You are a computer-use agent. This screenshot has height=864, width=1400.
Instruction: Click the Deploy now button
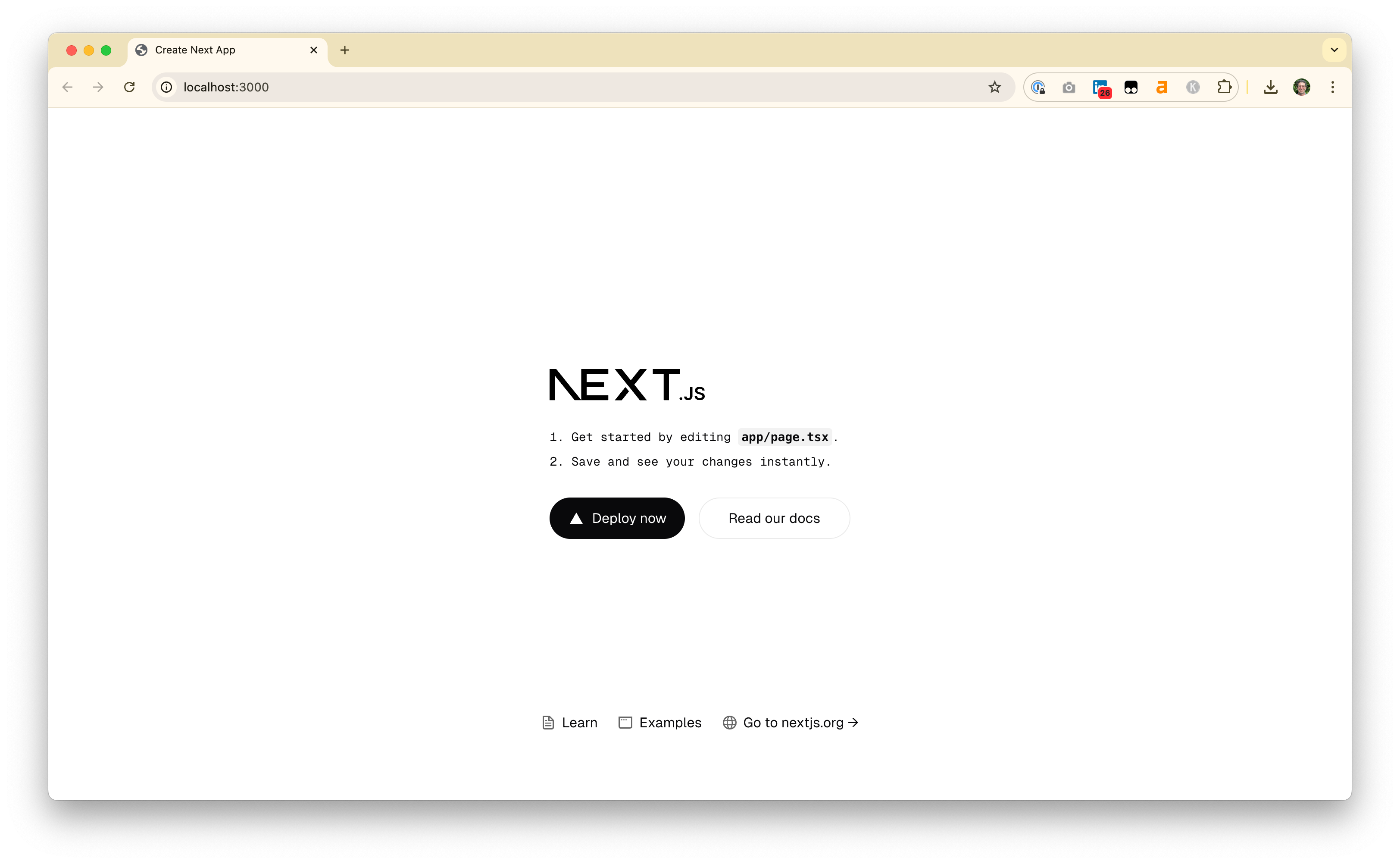[616, 518]
